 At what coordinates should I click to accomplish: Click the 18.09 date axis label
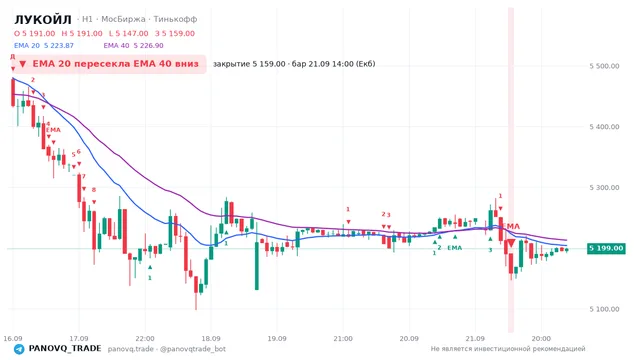coord(211,338)
